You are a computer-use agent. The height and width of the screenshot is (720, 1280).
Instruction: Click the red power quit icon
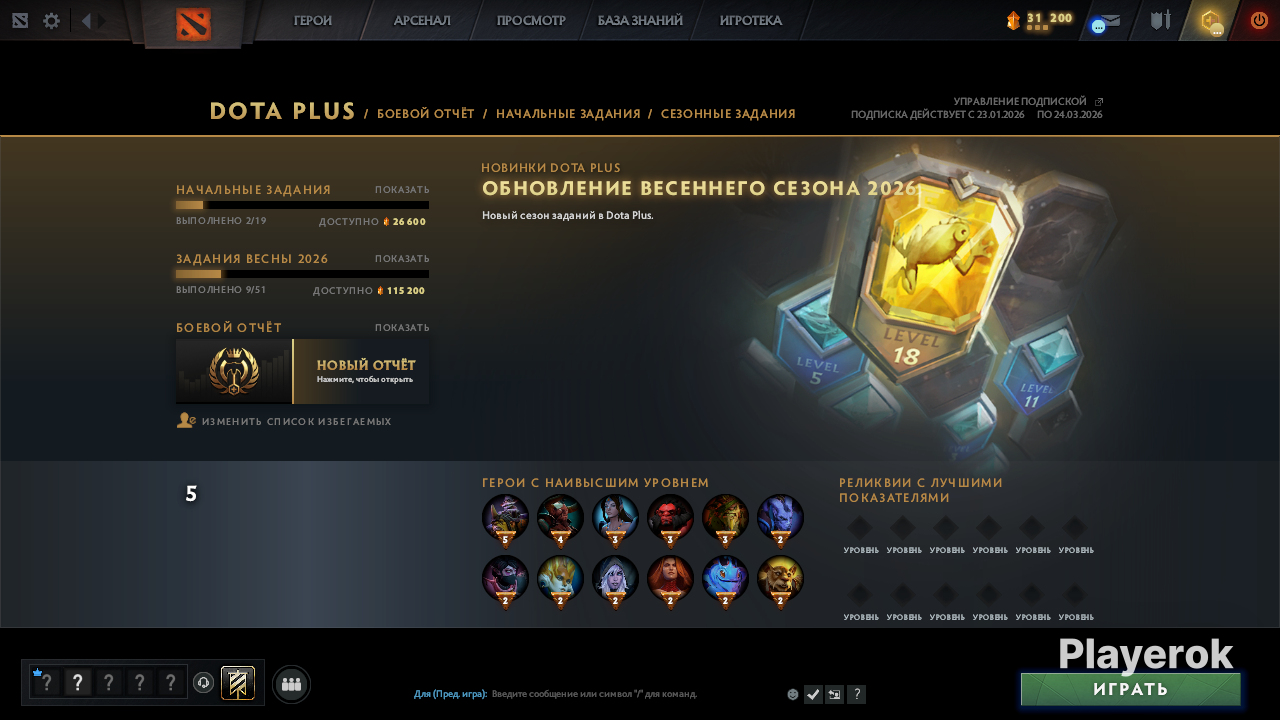[x=1259, y=20]
